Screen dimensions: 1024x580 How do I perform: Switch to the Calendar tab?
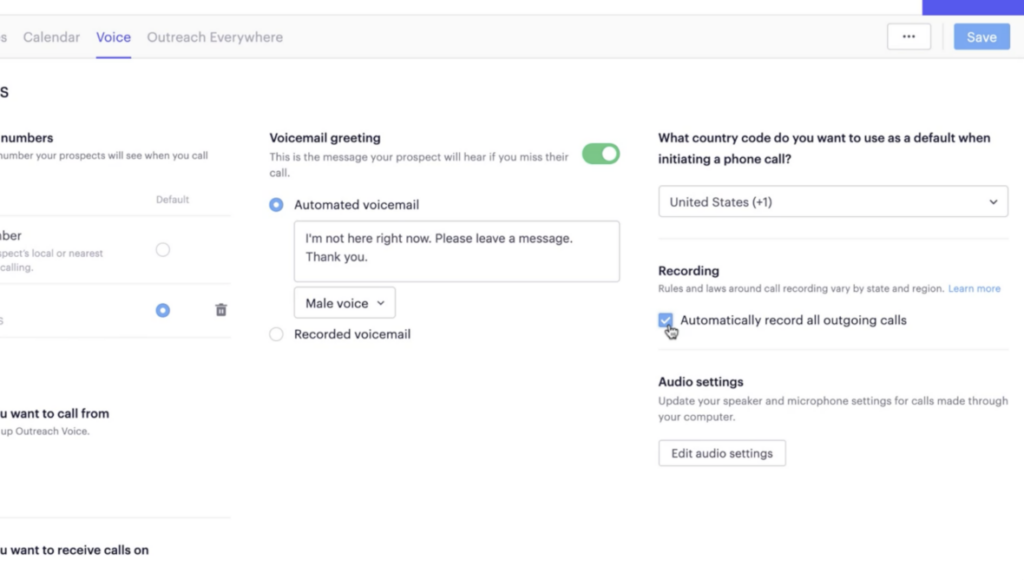tap(52, 37)
